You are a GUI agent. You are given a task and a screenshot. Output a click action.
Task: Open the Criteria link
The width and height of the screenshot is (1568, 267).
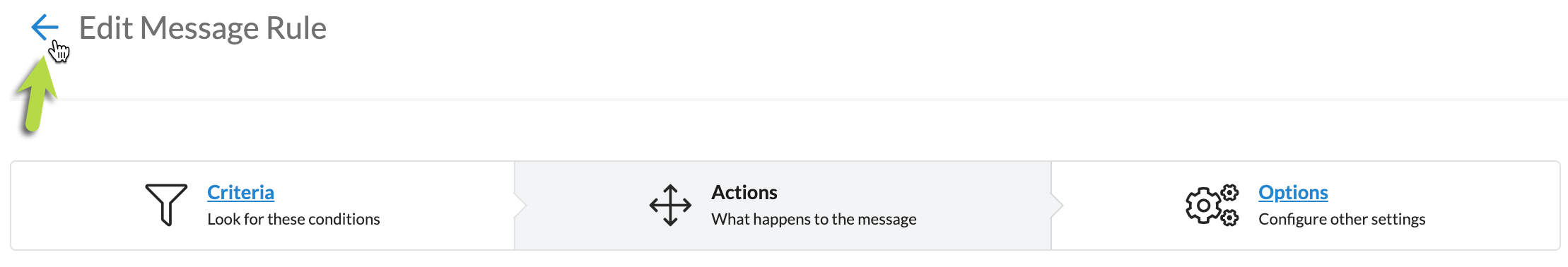pyautogui.click(x=240, y=192)
